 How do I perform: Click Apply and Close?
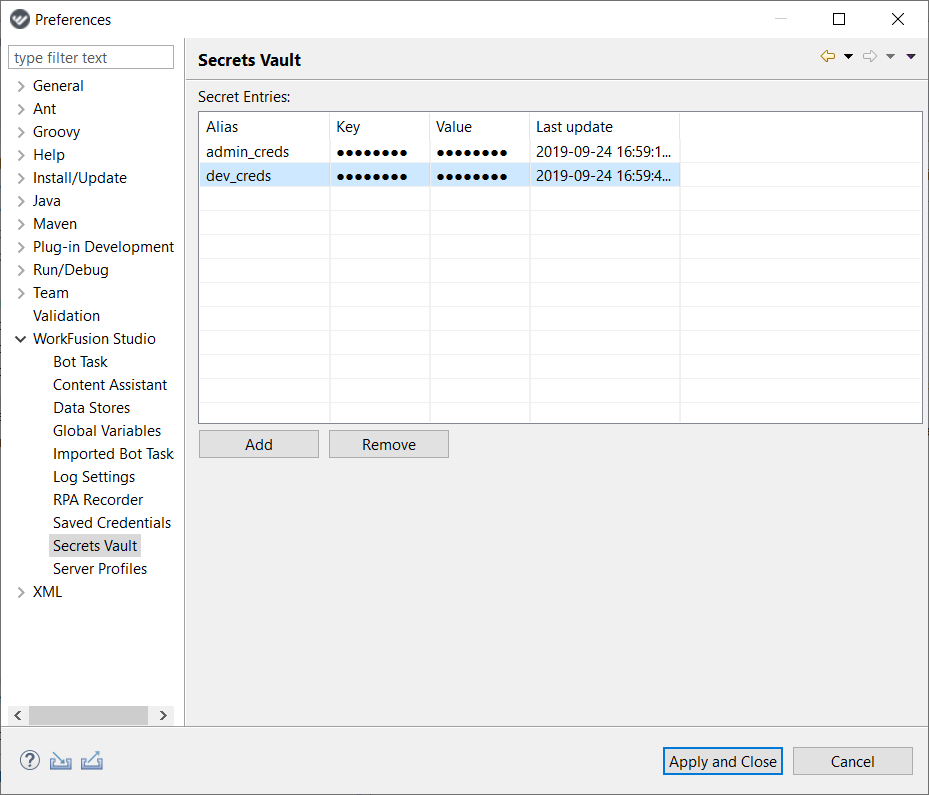(723, 761)
